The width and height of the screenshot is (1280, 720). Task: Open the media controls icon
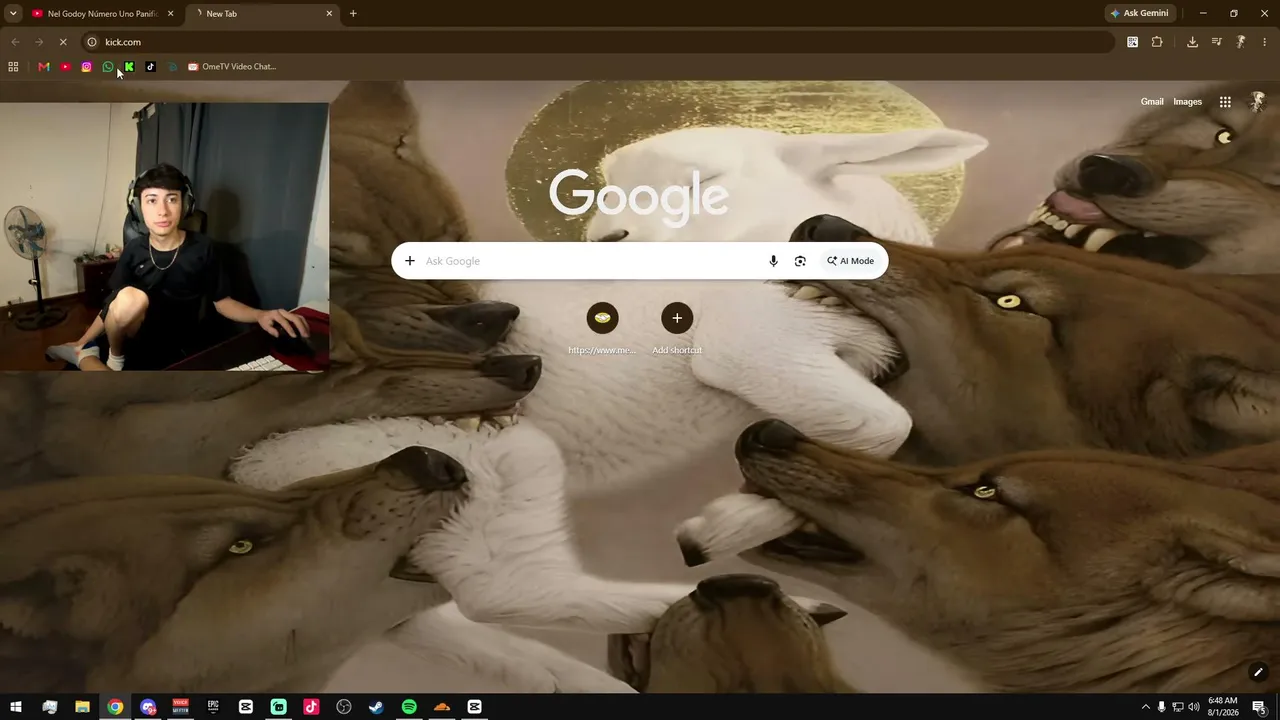[1216, 42]
